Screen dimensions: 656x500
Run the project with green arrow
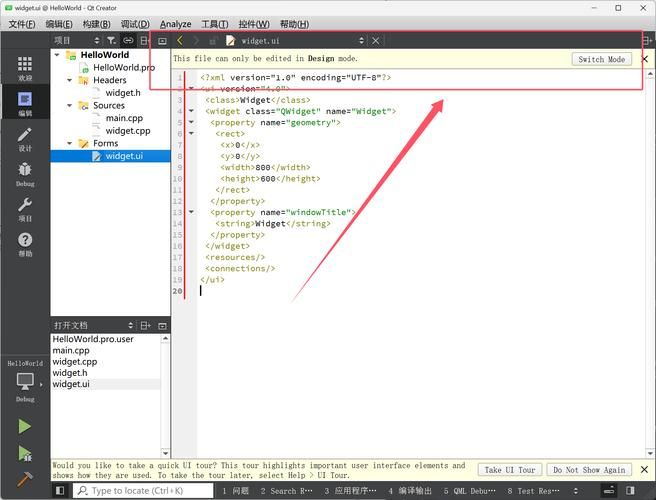point(24,426)
